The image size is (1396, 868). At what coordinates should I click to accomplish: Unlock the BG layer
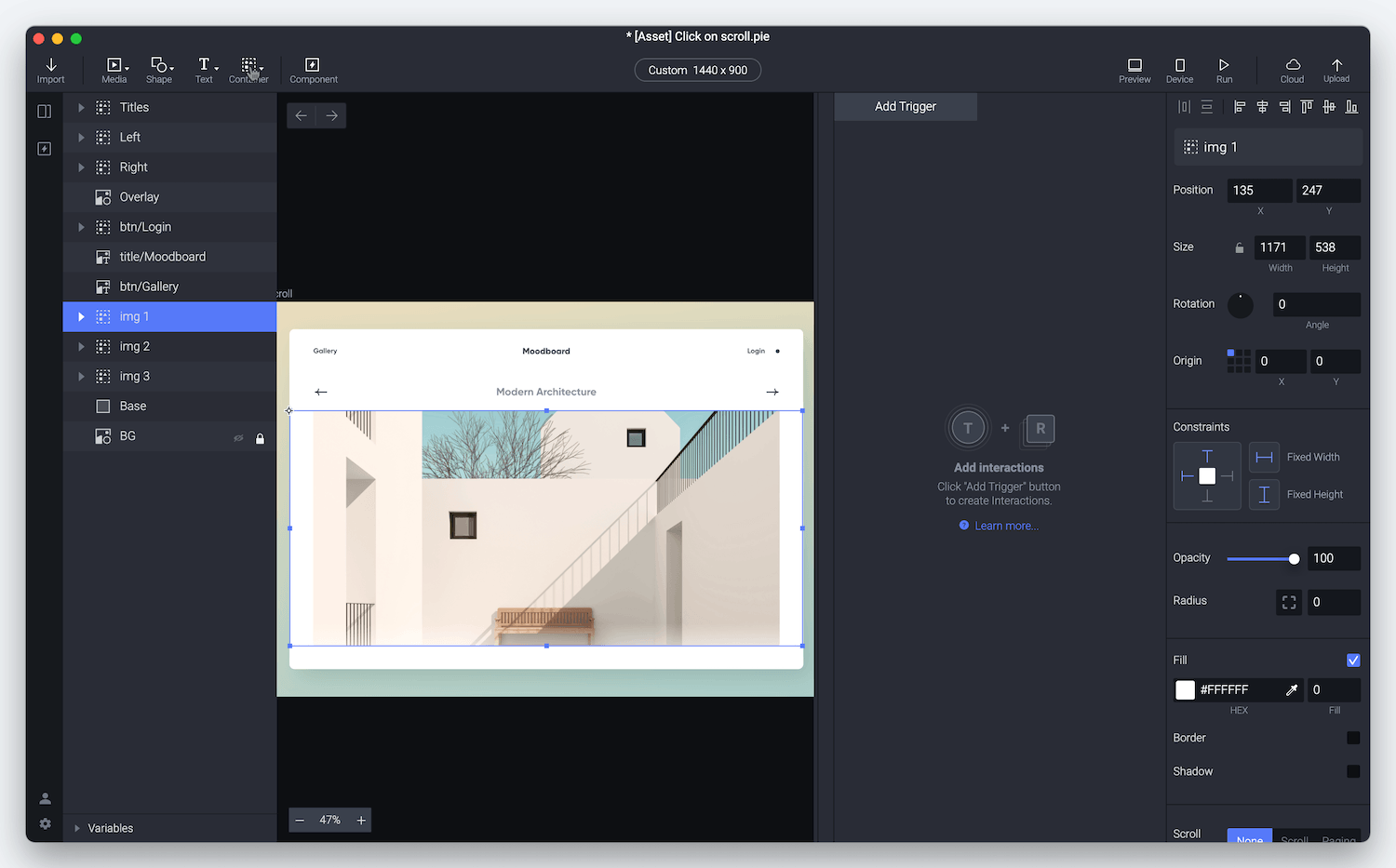pyautogui.click(x=260, y=437)
